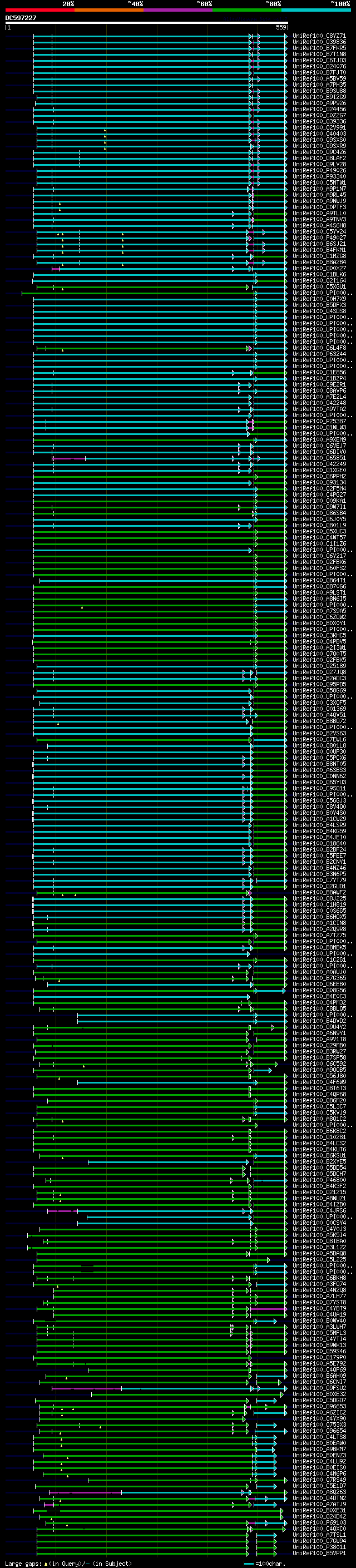Pick the UniRef100_A1CW29 row label
The image size is (356, 1568).
319,819
